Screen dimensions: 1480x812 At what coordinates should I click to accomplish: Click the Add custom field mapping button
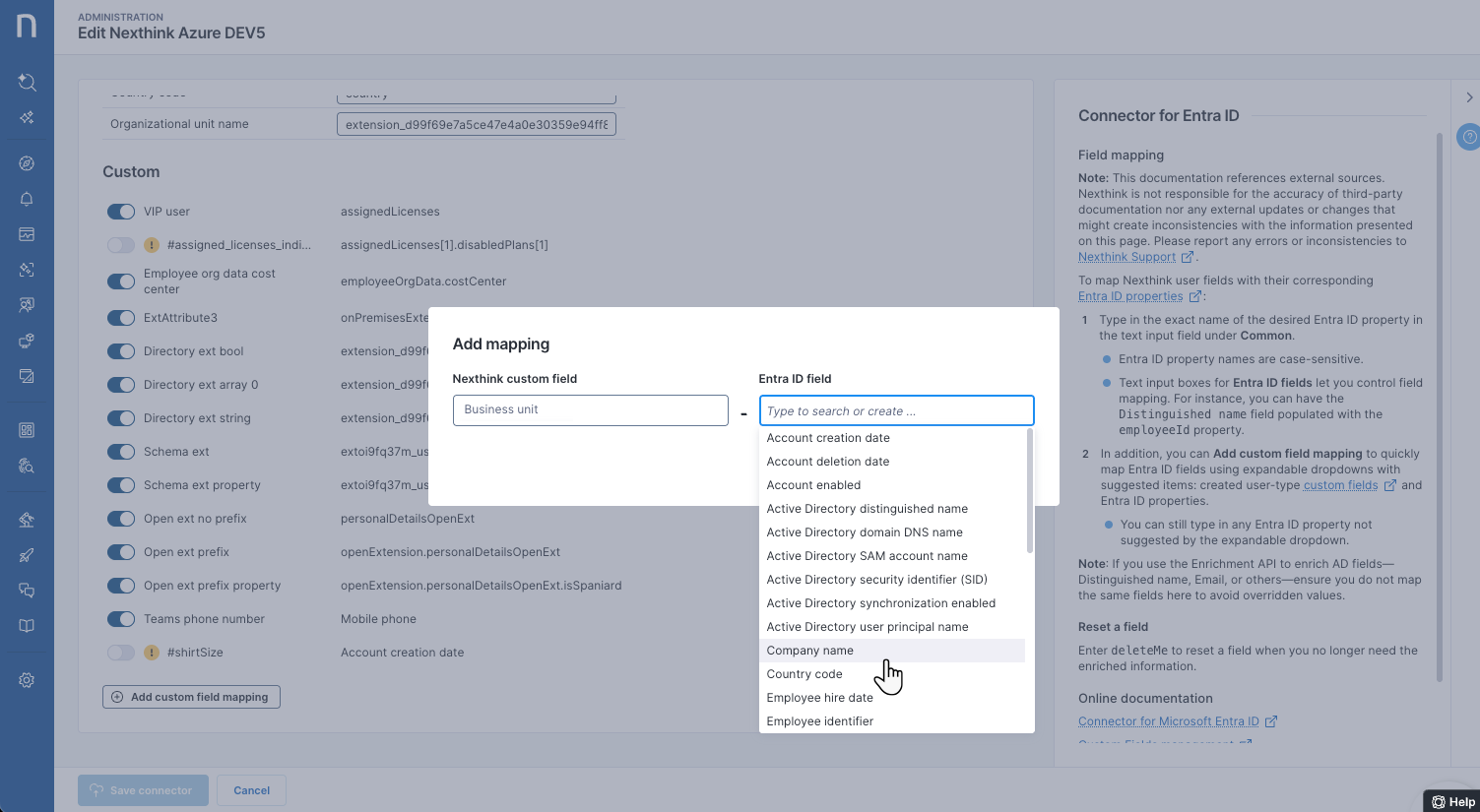[x=191, y=697]
